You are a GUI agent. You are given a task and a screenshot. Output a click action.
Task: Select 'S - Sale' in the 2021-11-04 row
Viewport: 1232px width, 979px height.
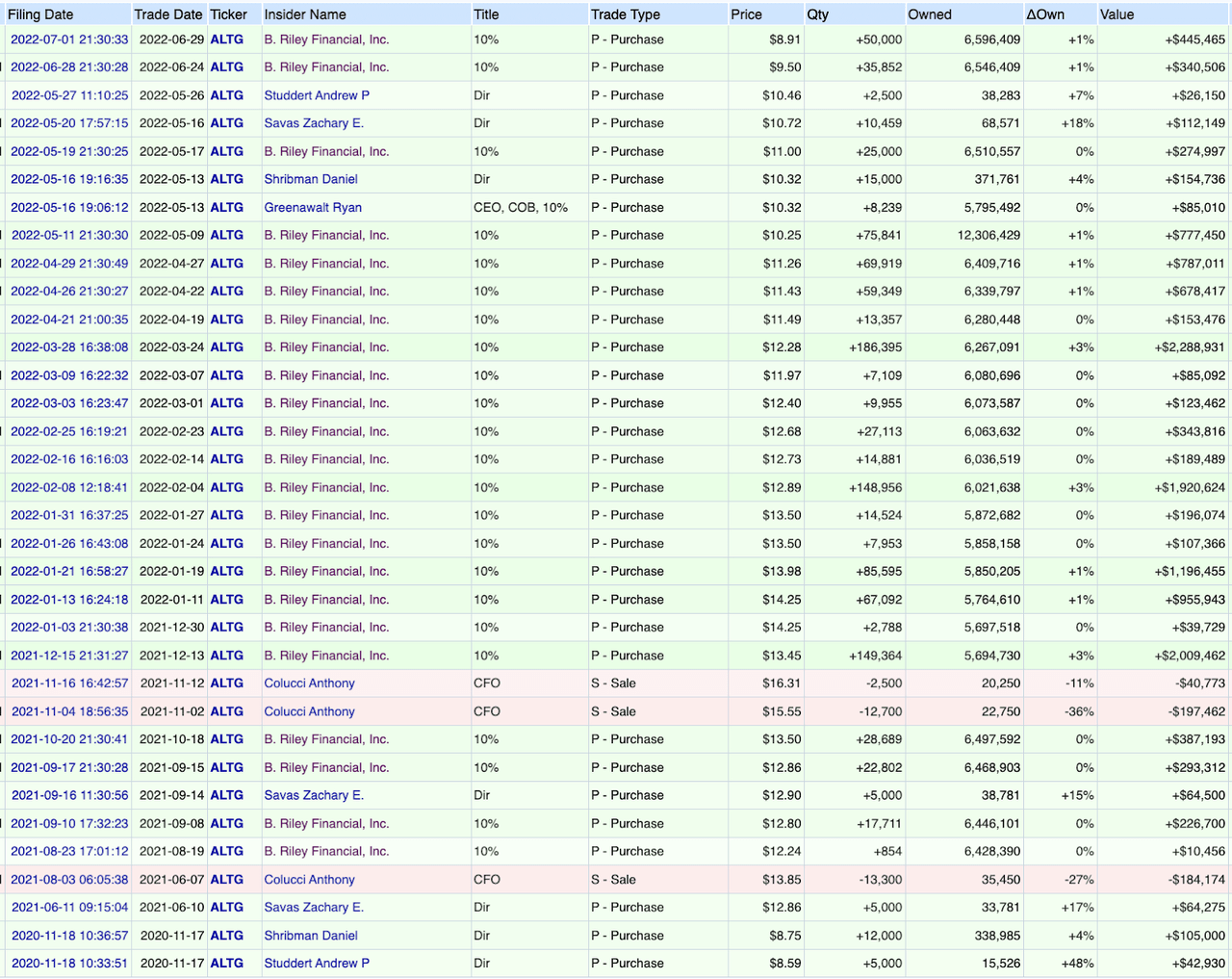614,711
